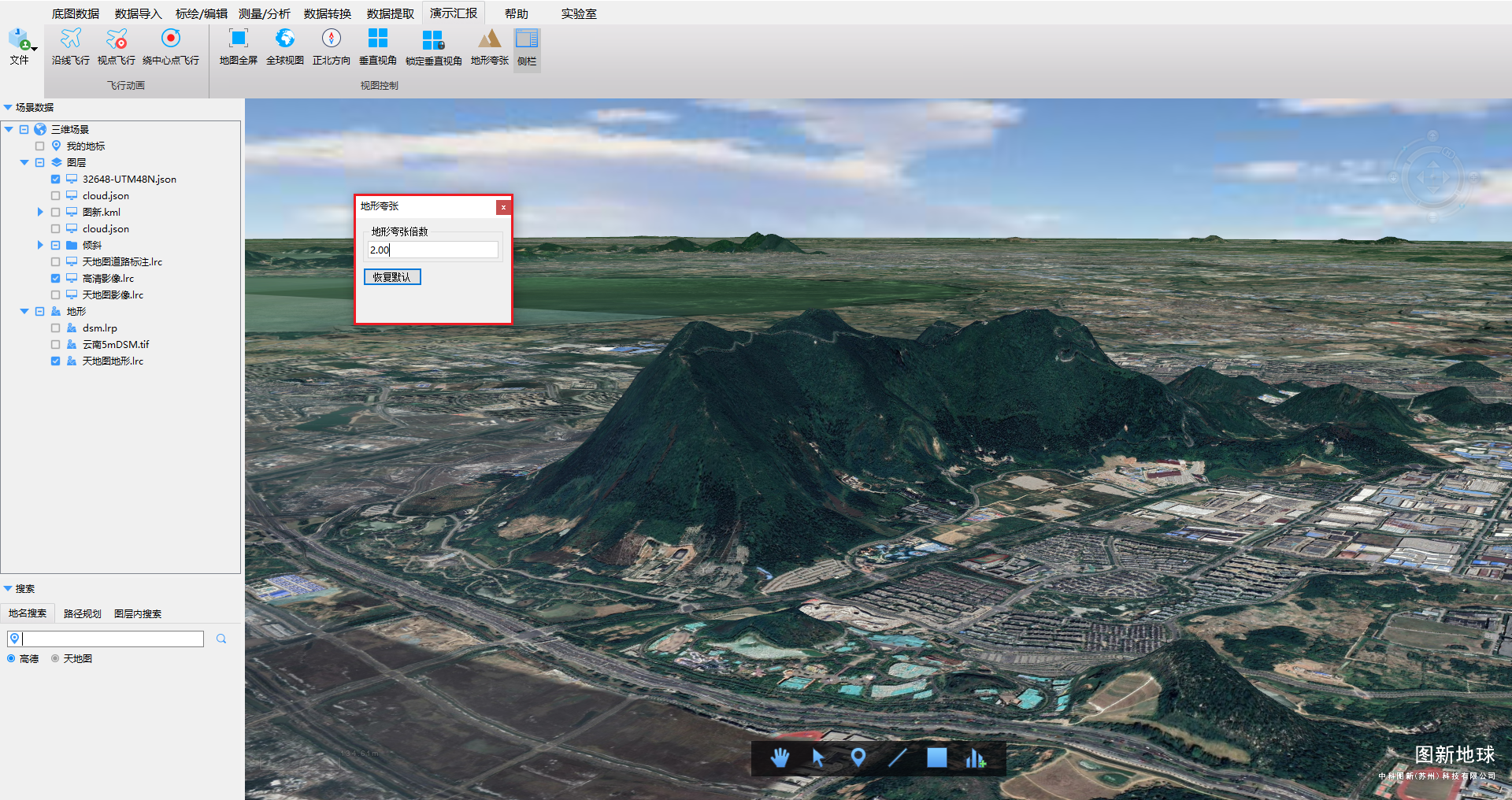Select the placemark pin tool in bottom toolbar
The image size is (1512, 800).
click(x=858, y=757)
